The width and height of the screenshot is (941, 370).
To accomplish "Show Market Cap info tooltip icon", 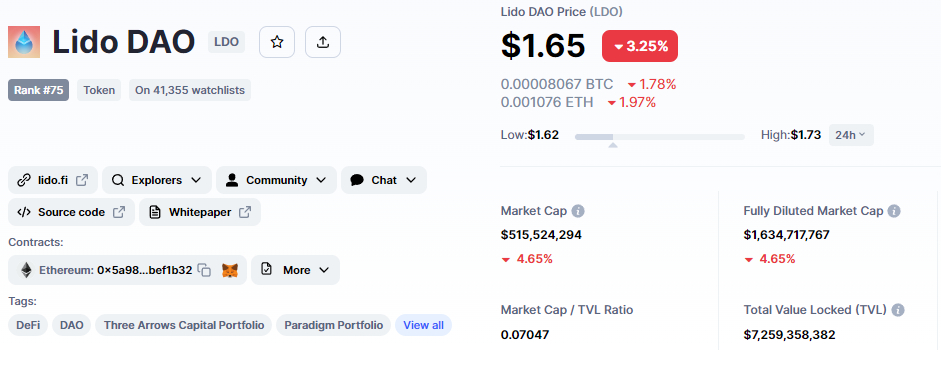I will (578, 211).
